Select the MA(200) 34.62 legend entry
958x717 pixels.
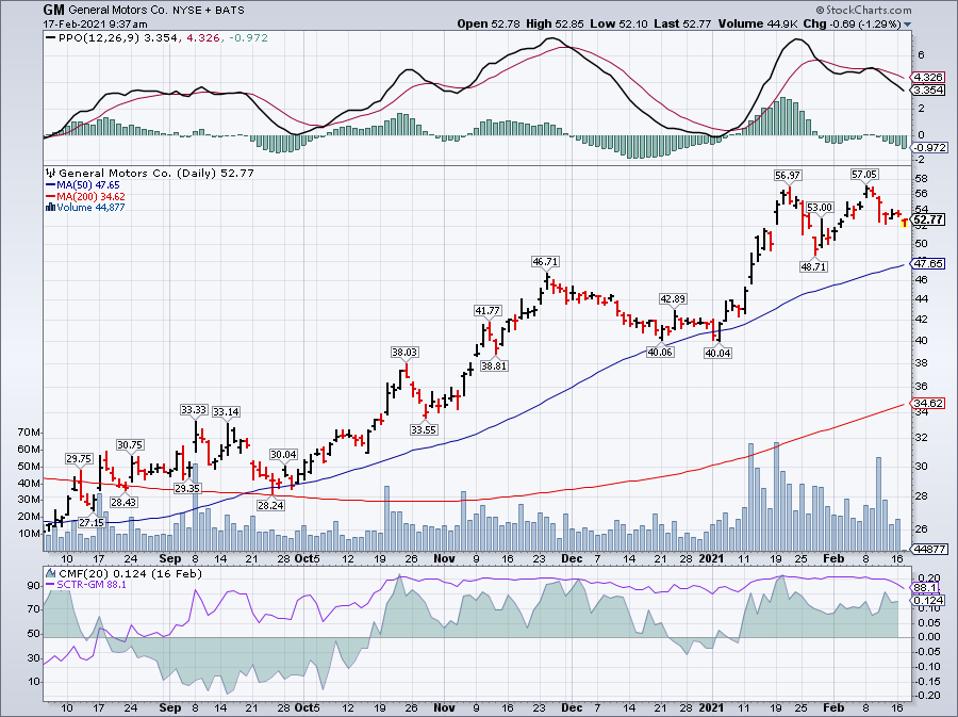pyautogui.click(x=91, y=197)
